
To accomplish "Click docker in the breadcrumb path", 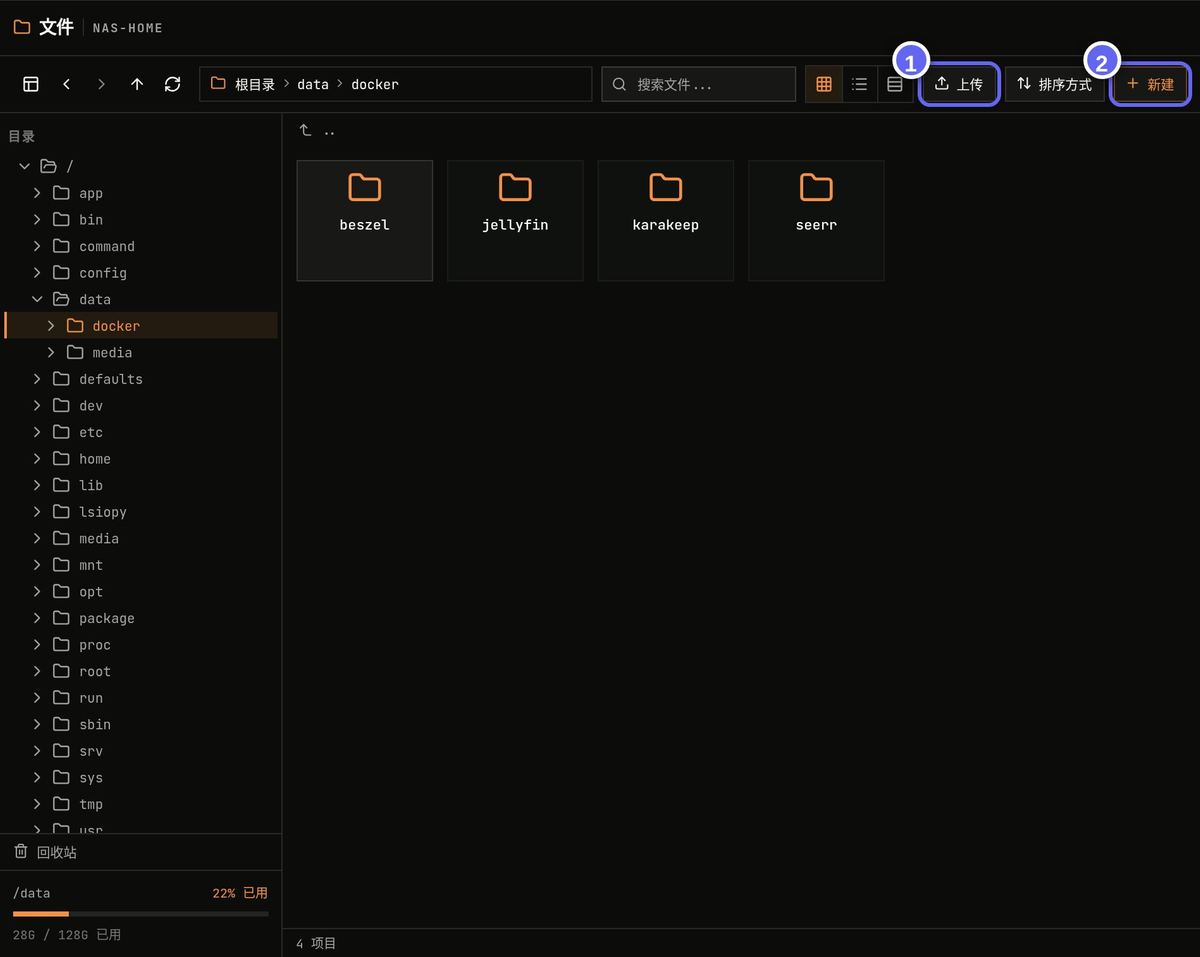I will point(375,85).
